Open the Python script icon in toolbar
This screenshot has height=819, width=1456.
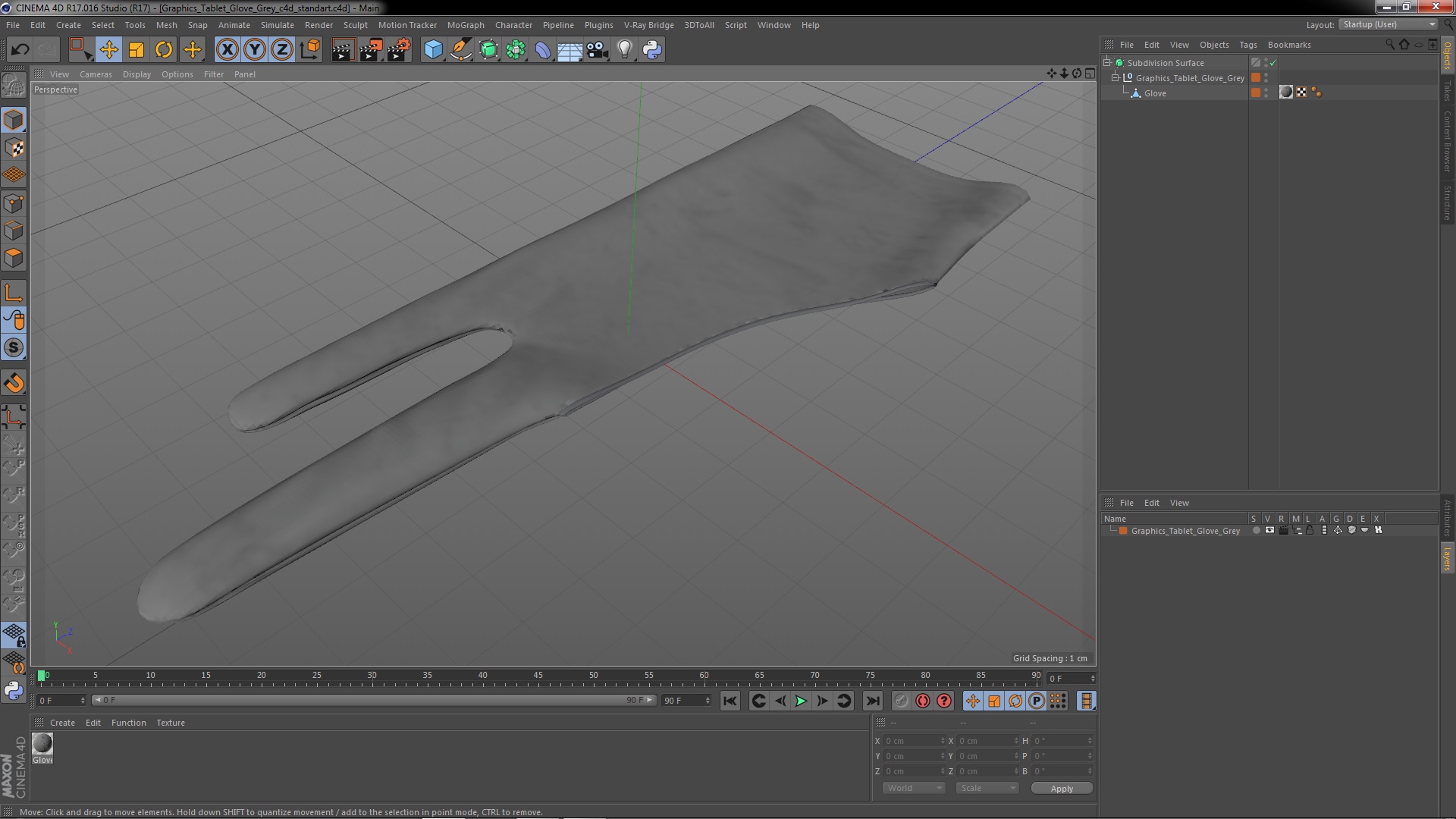click(x=652, y=50)
